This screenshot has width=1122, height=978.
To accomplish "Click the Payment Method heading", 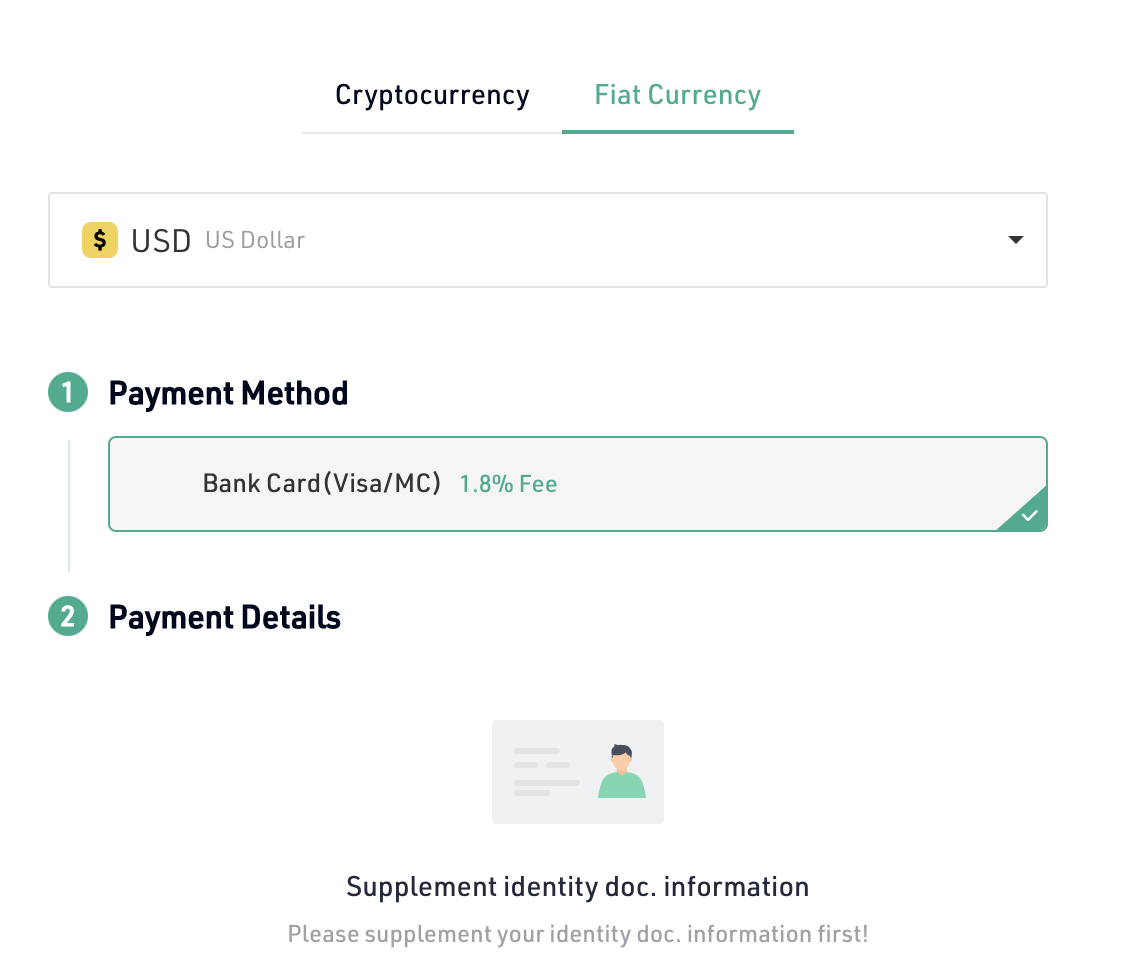I will (228, 394).
